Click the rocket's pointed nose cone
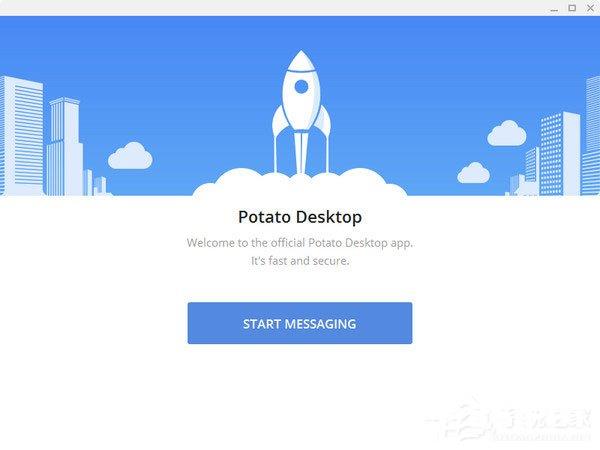 pos(301,60)
